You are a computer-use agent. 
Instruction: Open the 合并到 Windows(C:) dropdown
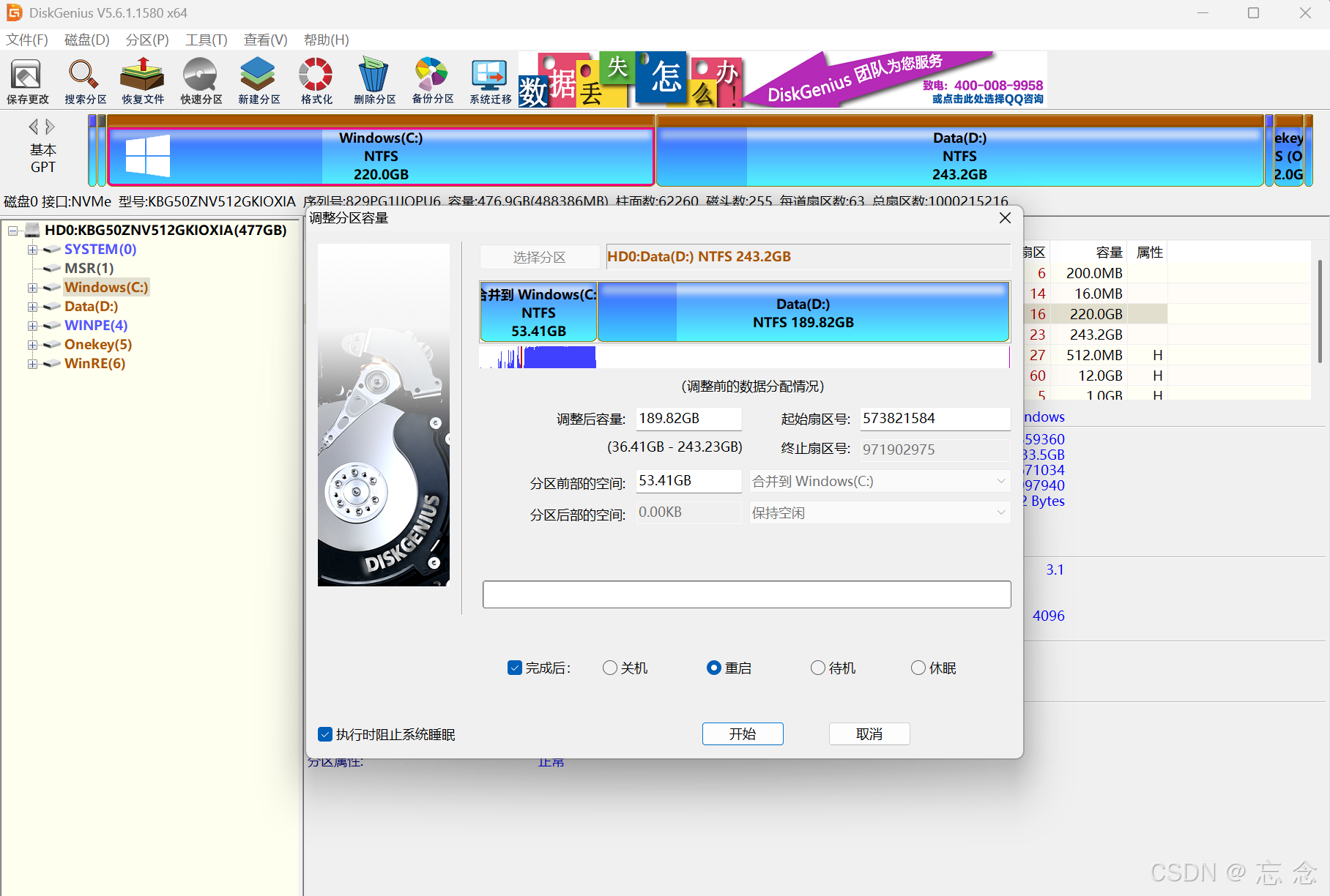click(880, 481)
